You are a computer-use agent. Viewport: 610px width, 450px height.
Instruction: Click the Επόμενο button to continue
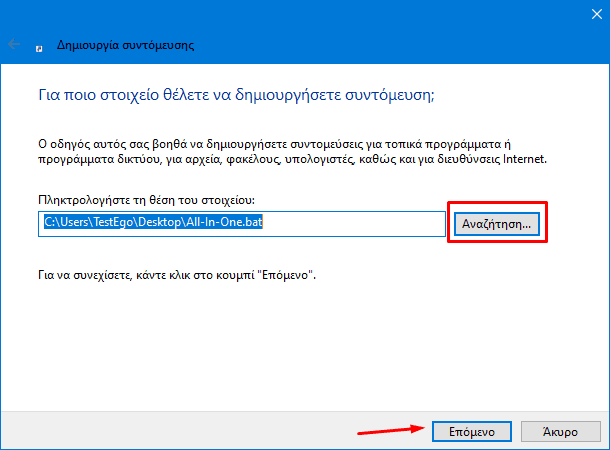click(x=472, y=432)
